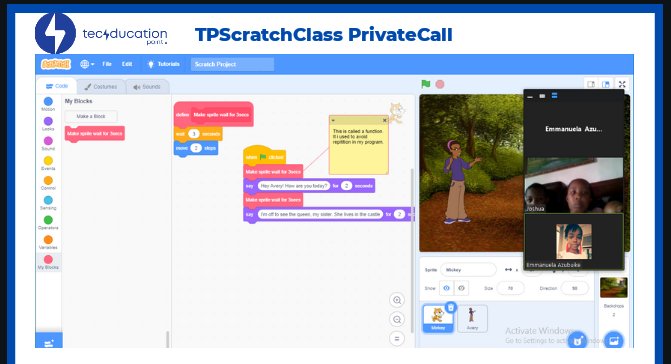Zoom in the code workspace

point(397,300)
